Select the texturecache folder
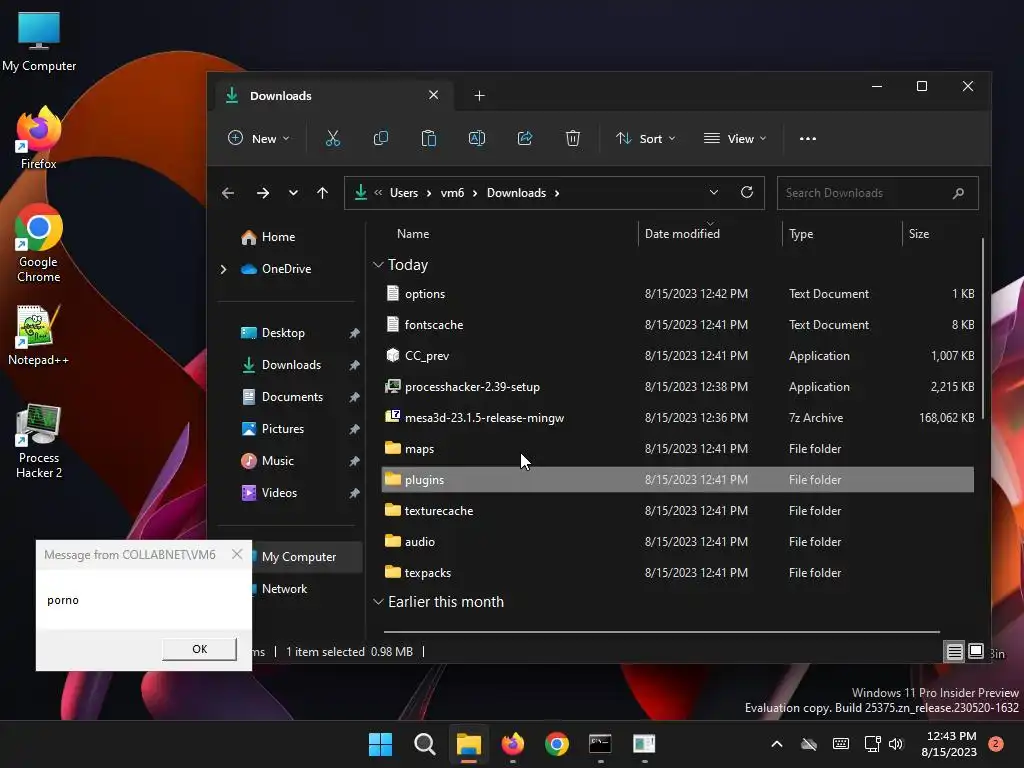This screenshot has width=1024, height=768. 678,511
